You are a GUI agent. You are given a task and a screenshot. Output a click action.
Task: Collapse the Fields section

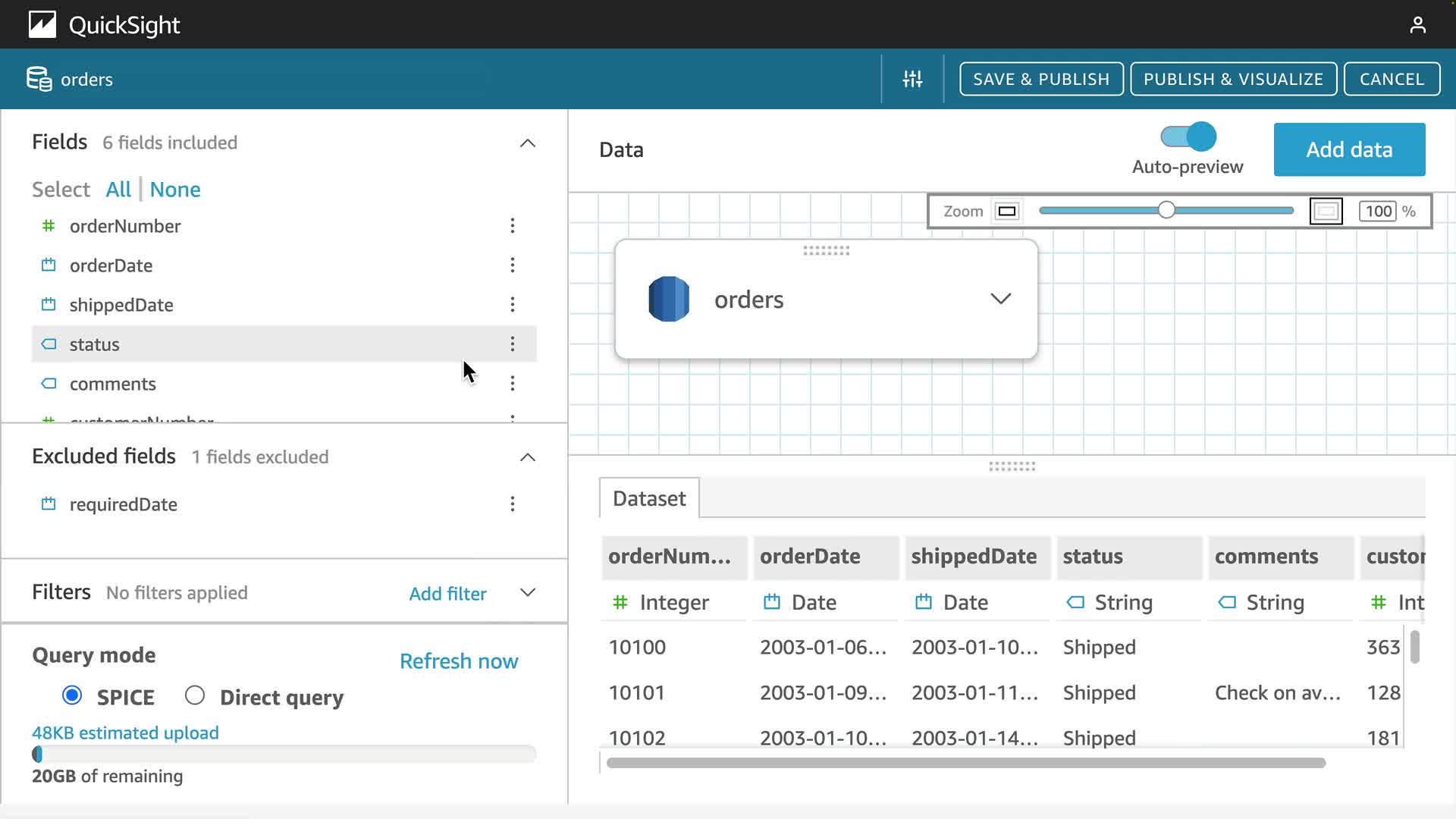(528, 143)
